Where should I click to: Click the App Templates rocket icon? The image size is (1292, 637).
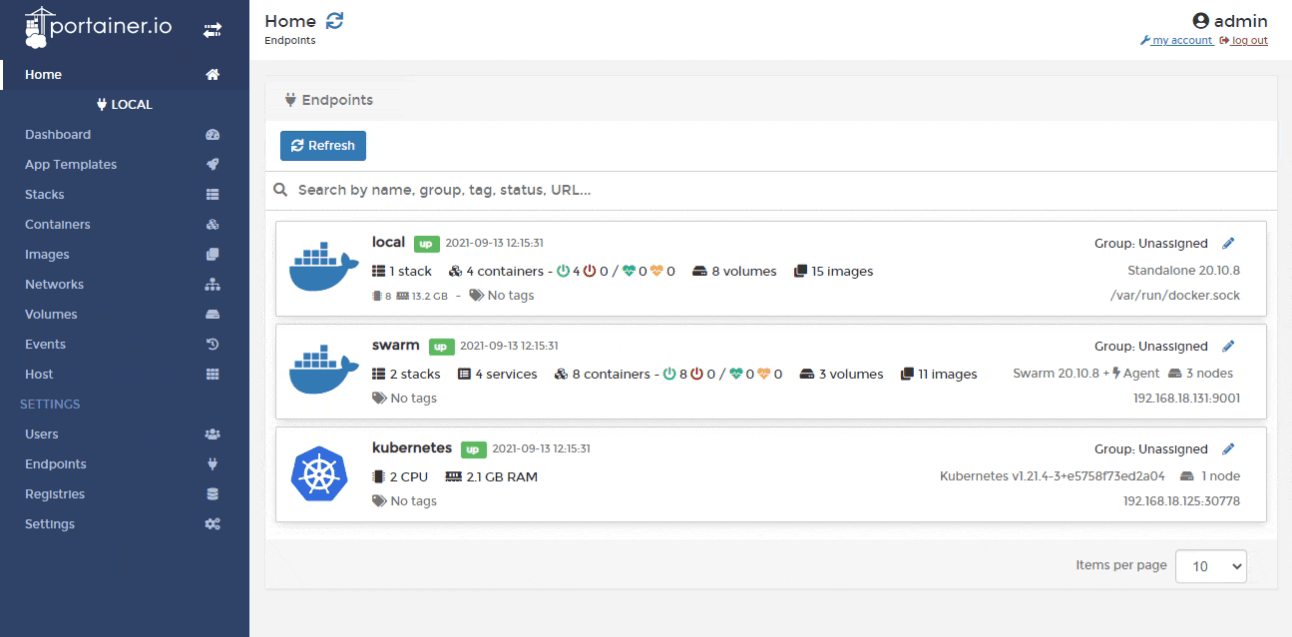[x=212, y=165]
